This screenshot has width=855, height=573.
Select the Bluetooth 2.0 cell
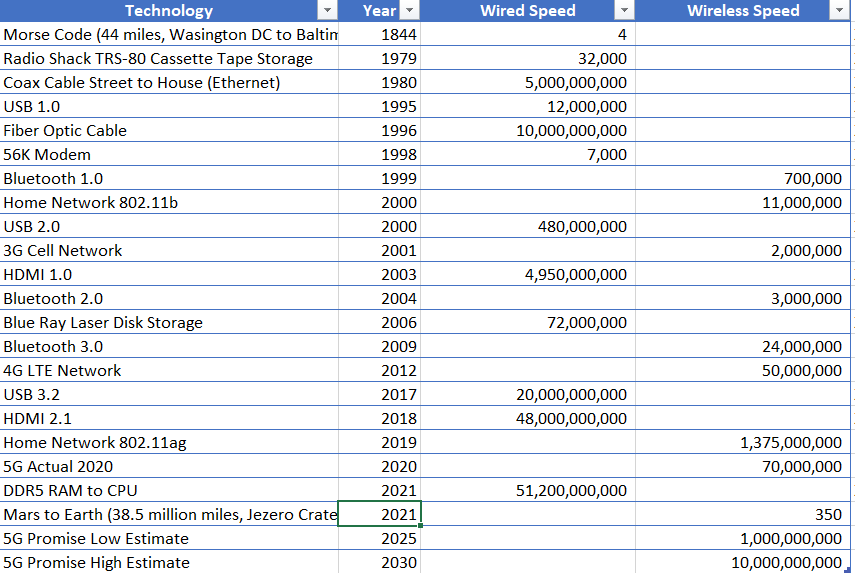click(x=169, y=298)
